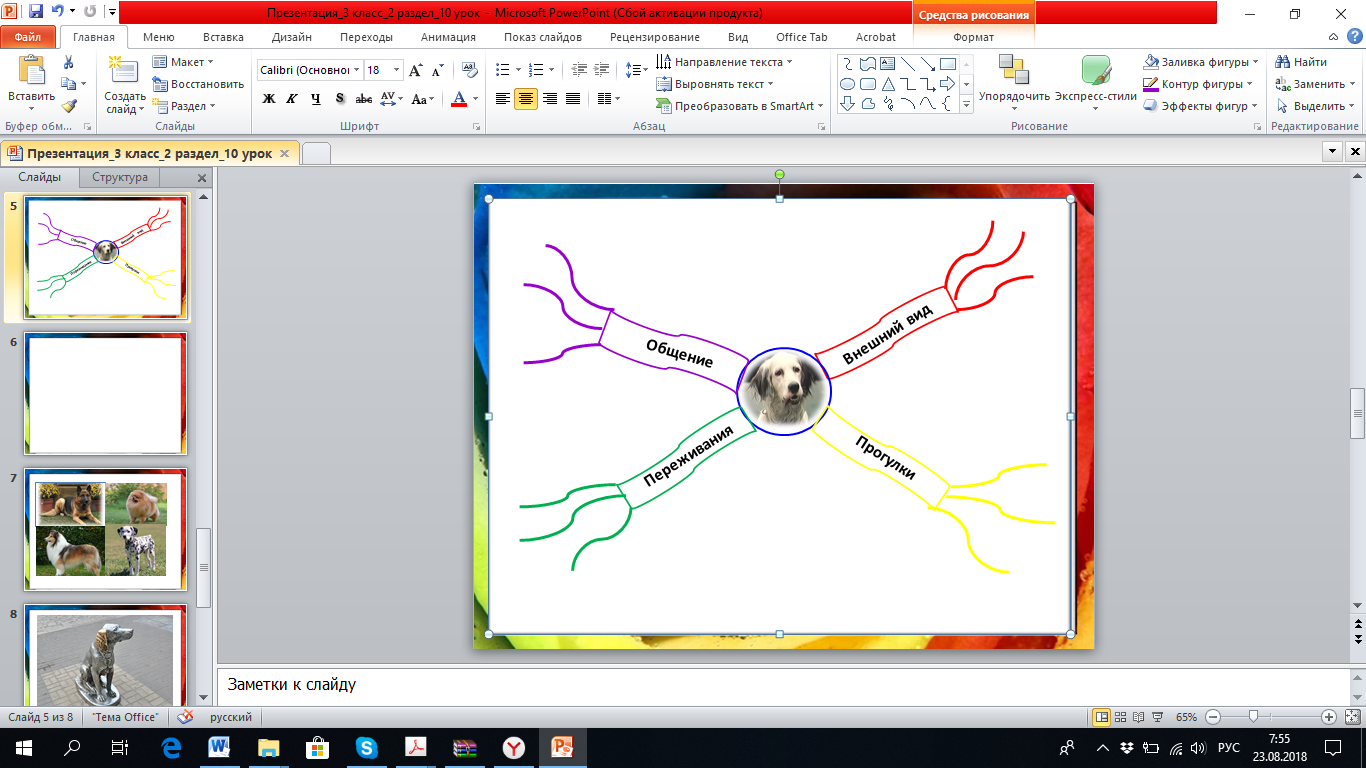Image resolution: width=1366 pixels, height=768 pixels.
Task: Select slide 7 thumbnail with dogs
Action: point(105,529)
